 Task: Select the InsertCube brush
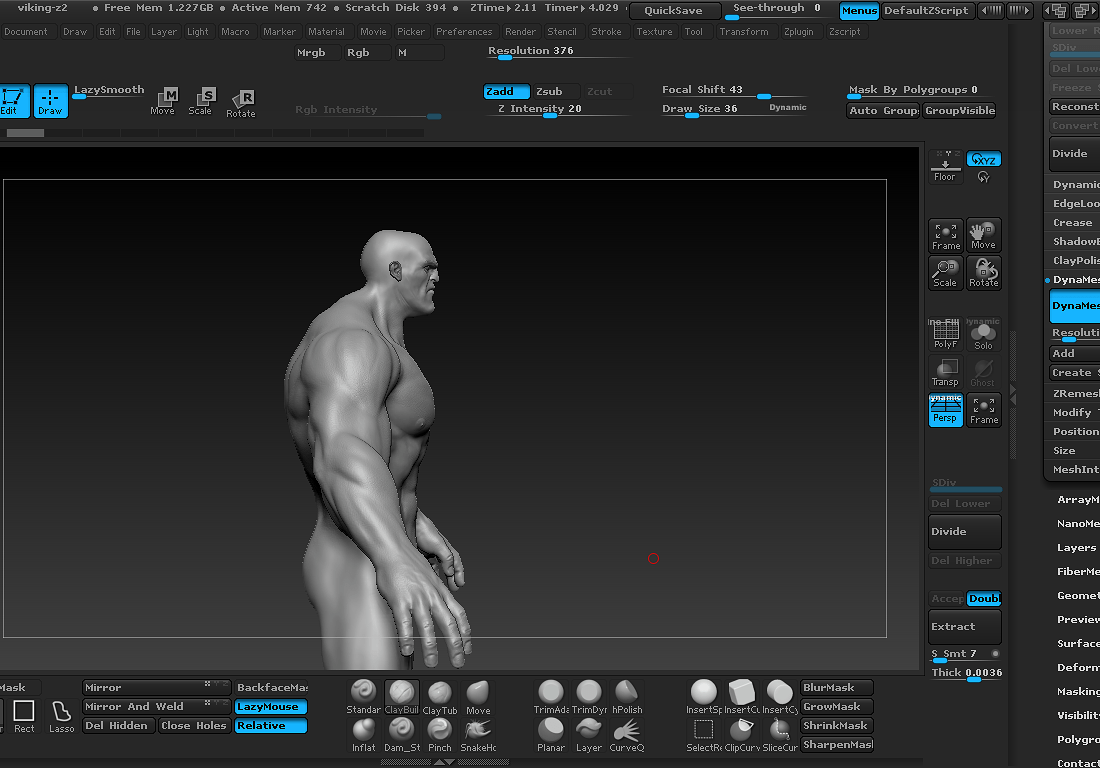click(x=742, y=697)
